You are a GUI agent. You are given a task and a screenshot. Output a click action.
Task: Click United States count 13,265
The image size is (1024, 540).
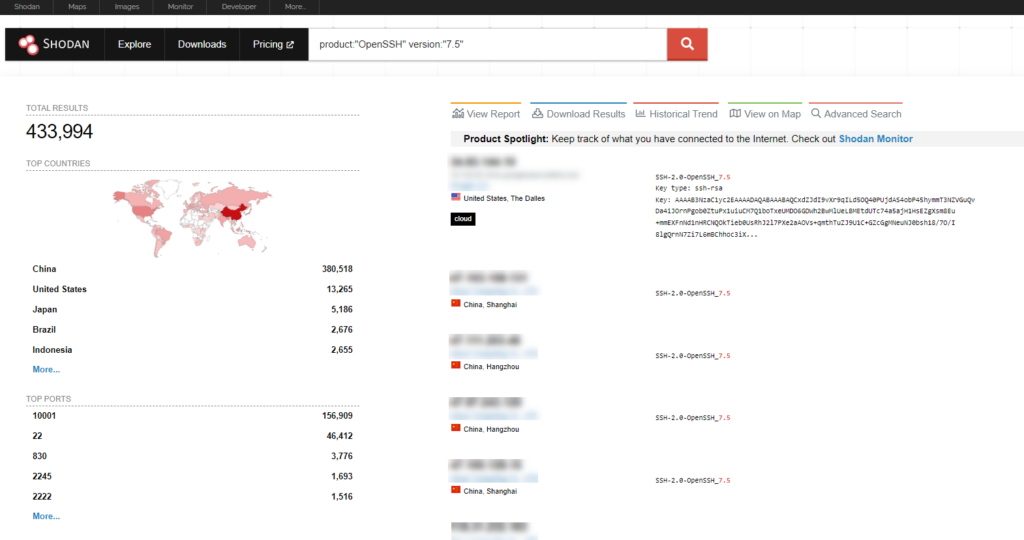click(339, 289)
